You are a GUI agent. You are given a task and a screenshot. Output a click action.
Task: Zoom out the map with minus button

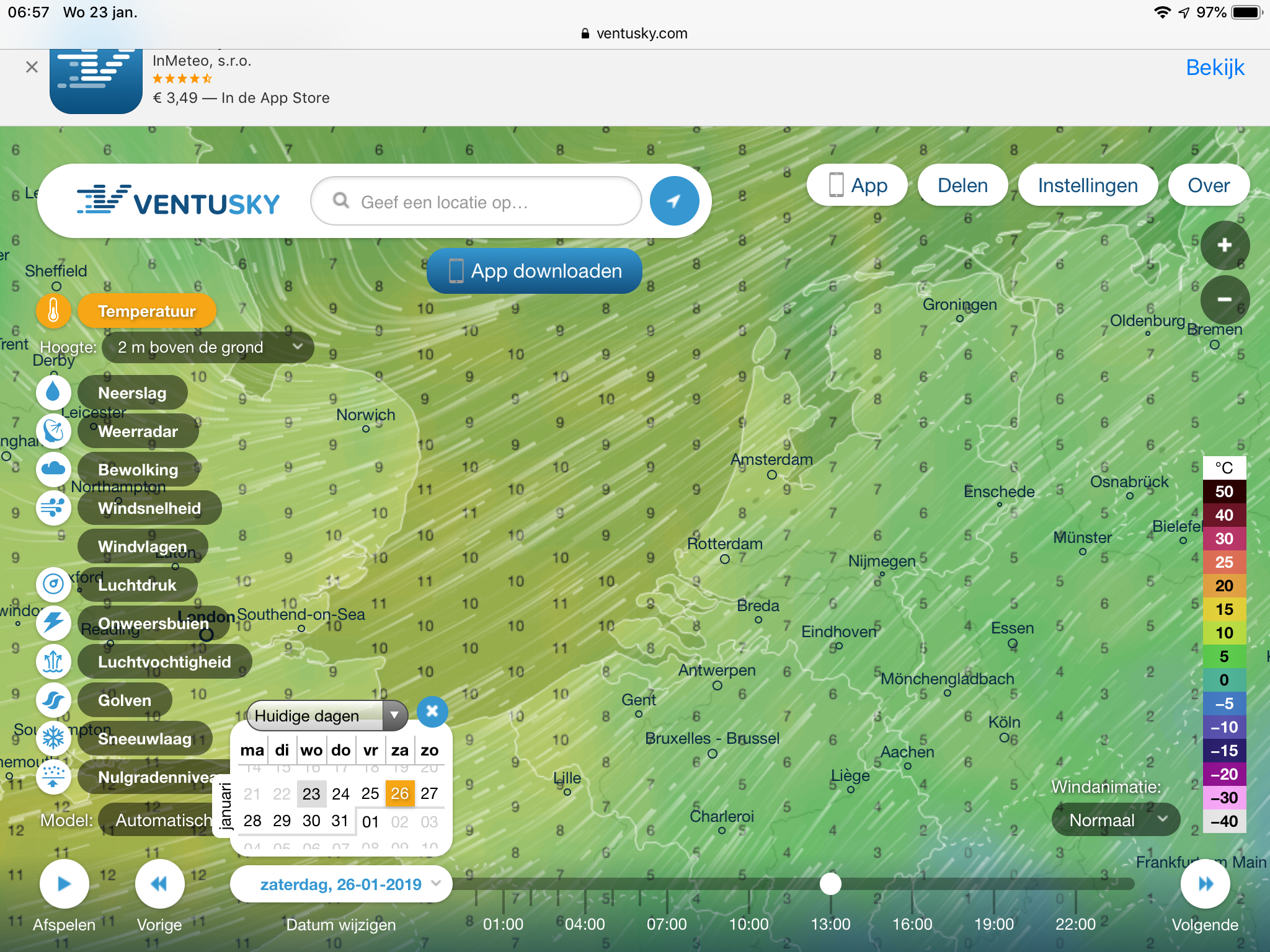tap(1225, 300)
